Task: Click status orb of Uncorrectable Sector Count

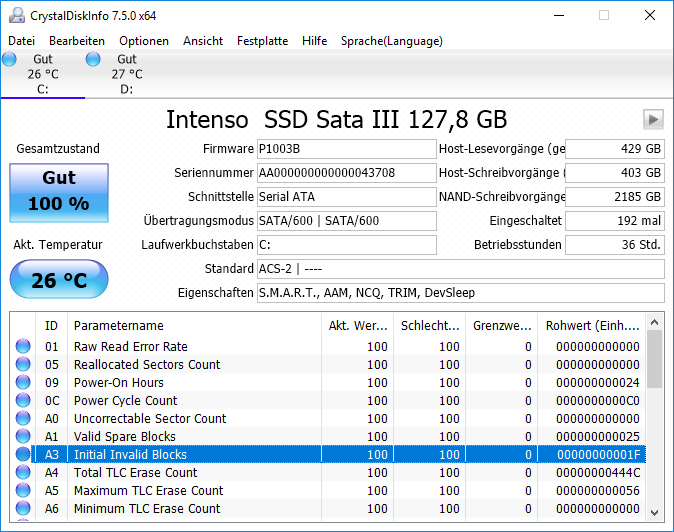Action: point(23,418)
